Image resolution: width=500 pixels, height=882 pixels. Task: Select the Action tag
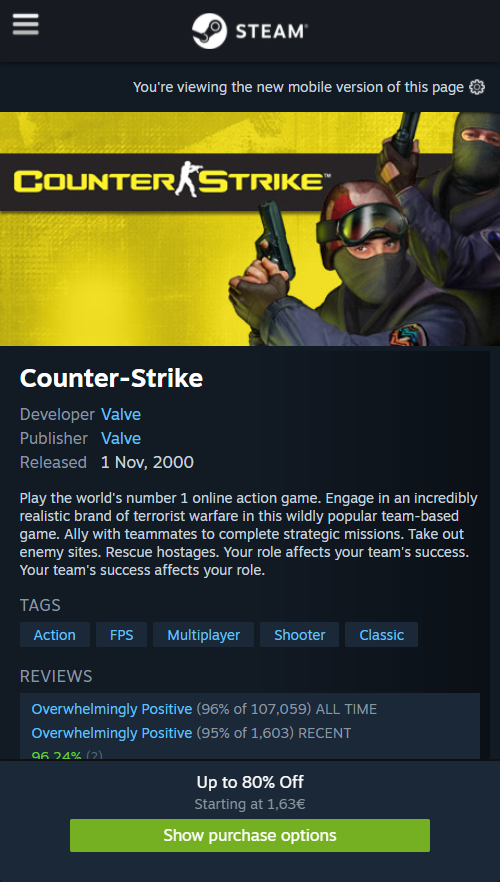(x=55, y=634)
